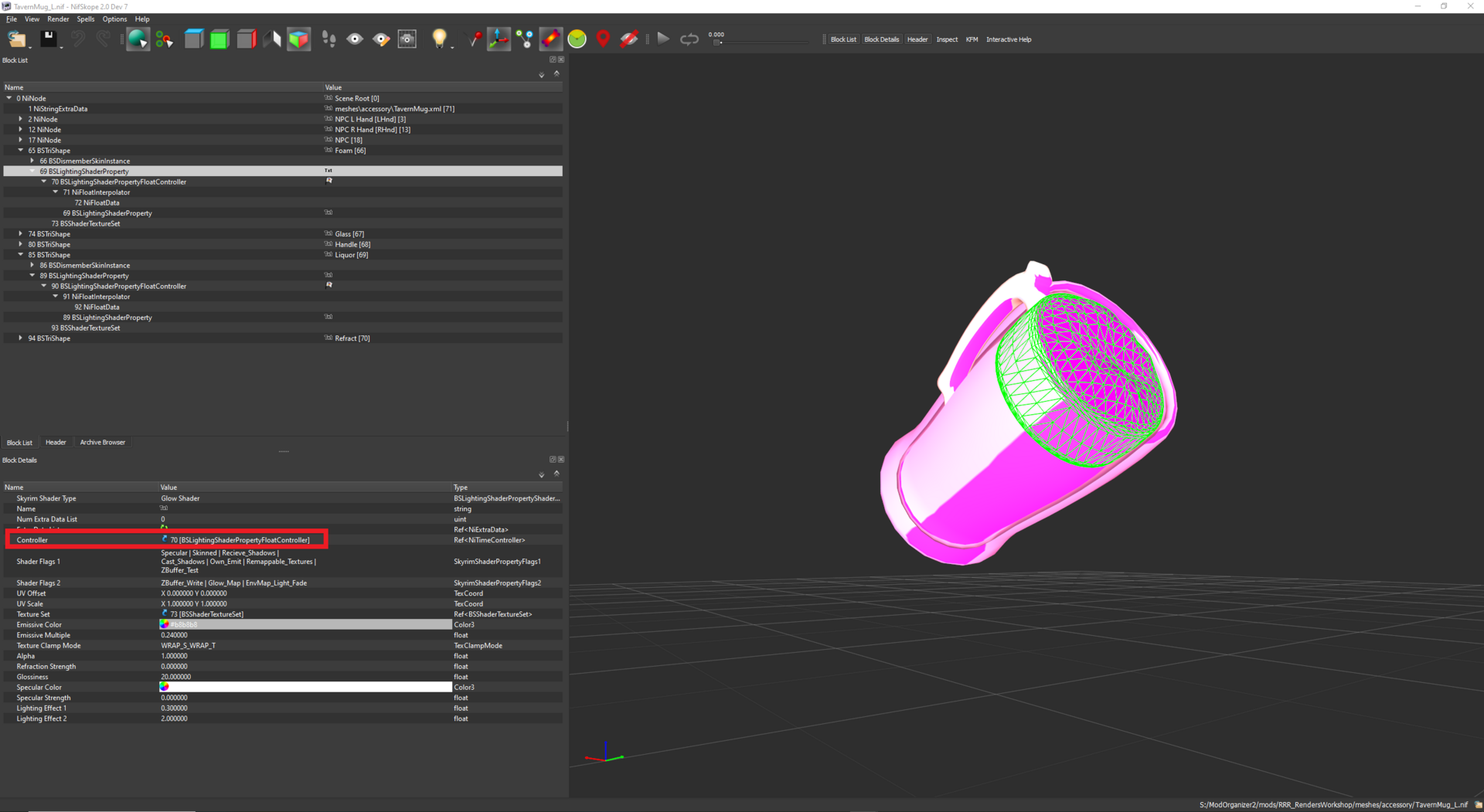Open the Render menu

pos(58,19)
